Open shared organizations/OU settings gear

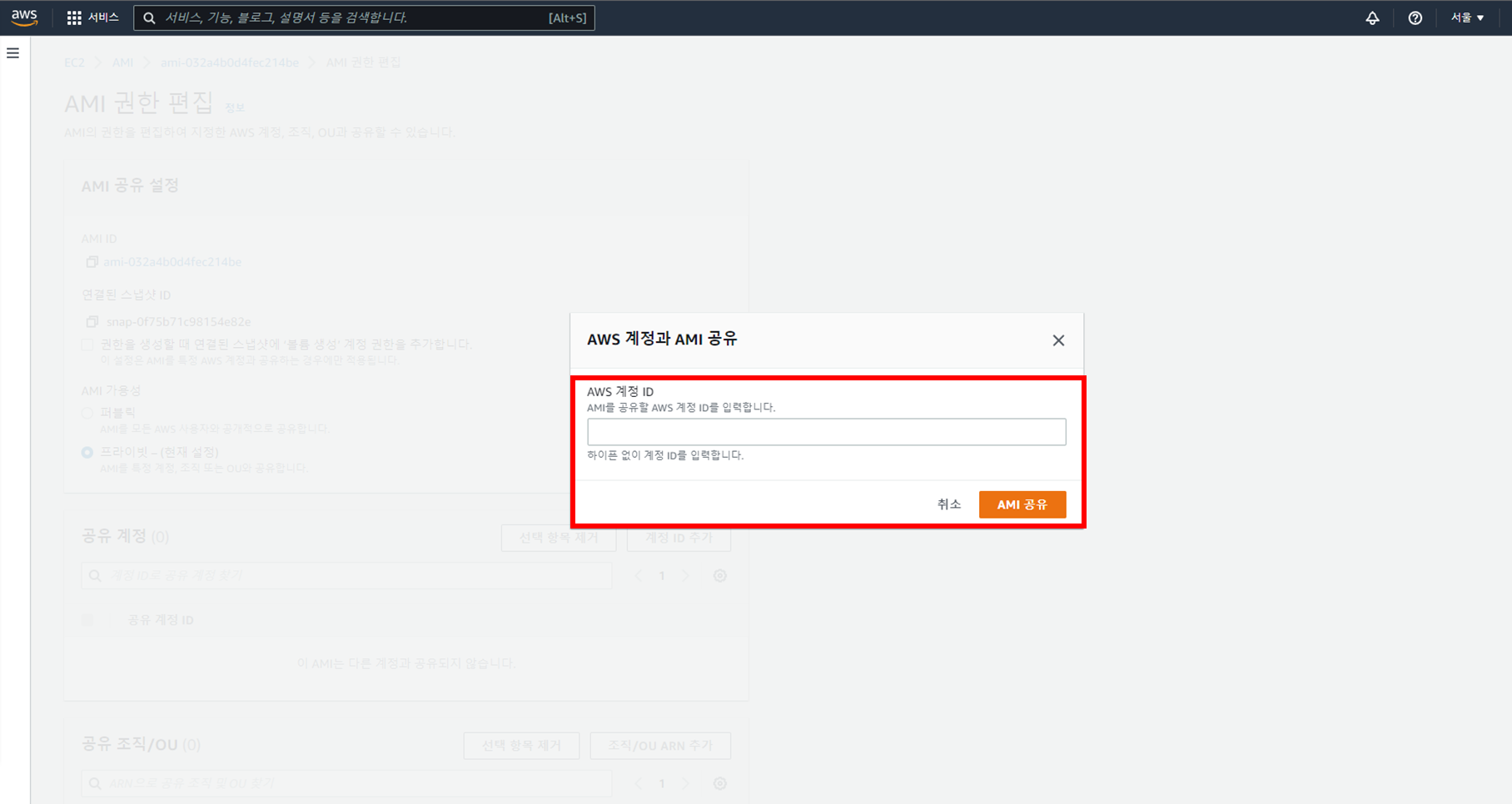720,783
